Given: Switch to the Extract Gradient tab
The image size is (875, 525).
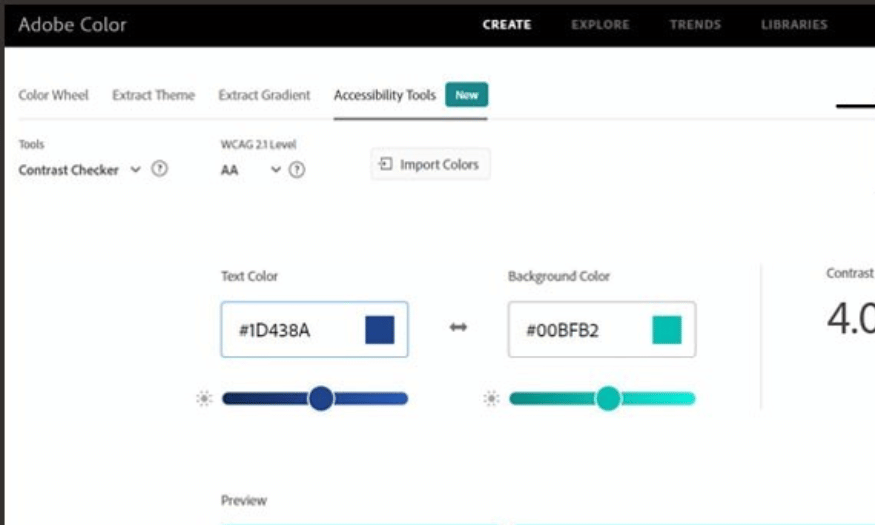Looking at the screenshot, I should click(264, 95).
